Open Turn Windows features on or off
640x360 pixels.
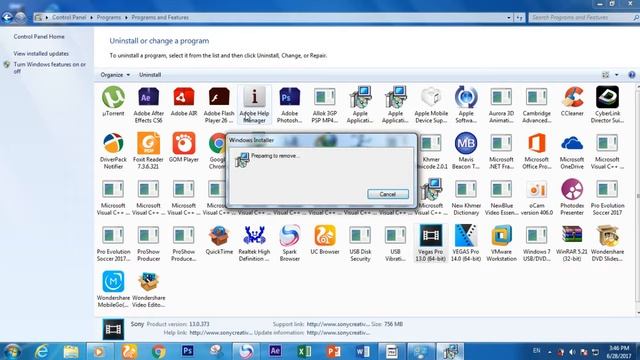point(49,68)
